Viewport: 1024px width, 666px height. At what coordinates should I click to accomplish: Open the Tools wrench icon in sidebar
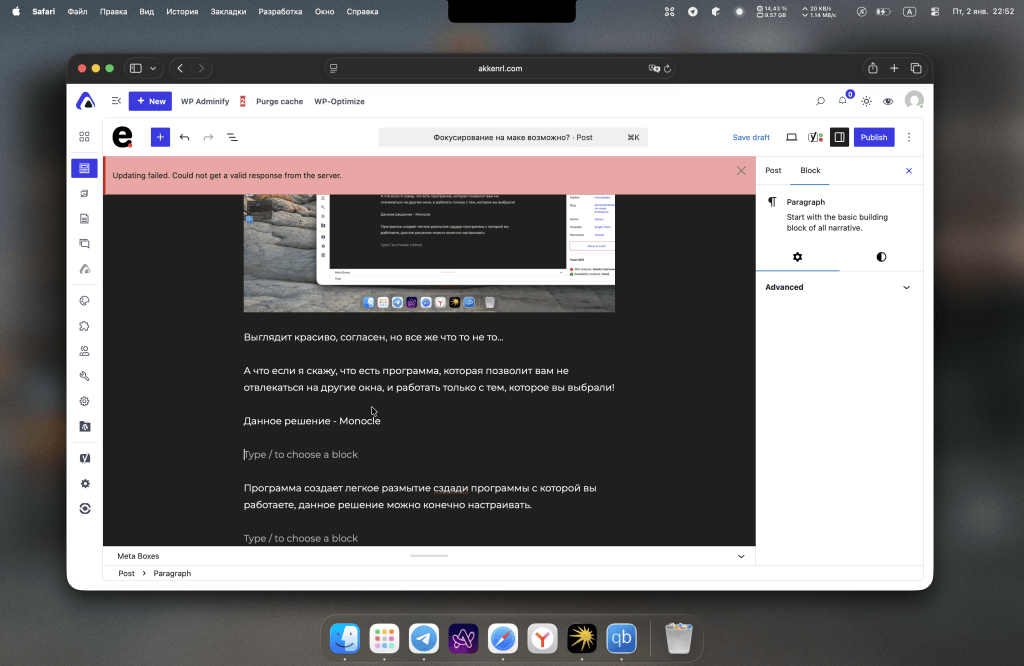[x=85, y=376]
